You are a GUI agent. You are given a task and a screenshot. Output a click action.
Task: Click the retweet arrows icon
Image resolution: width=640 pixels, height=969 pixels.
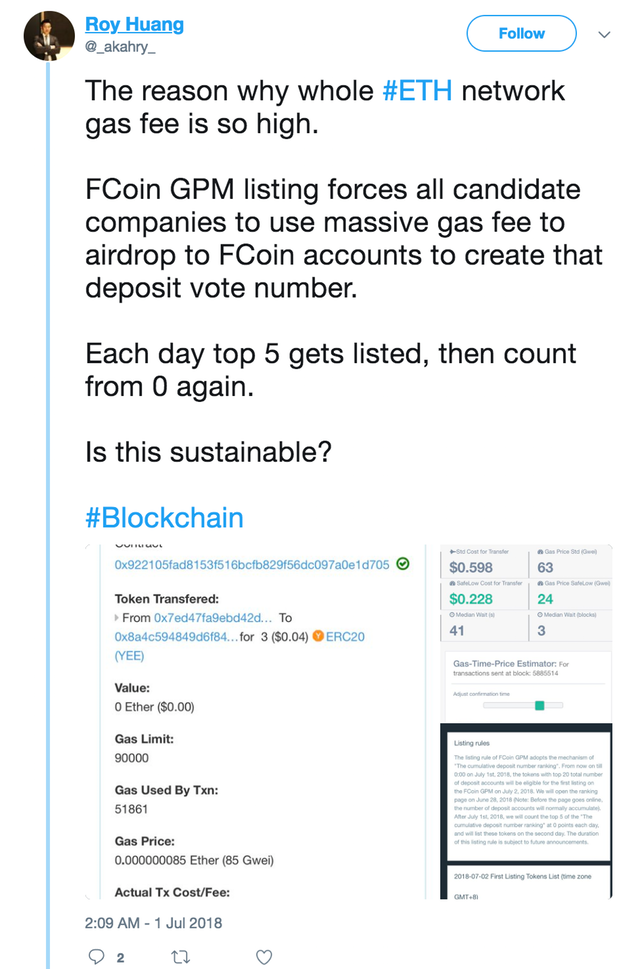coord(181,956)
